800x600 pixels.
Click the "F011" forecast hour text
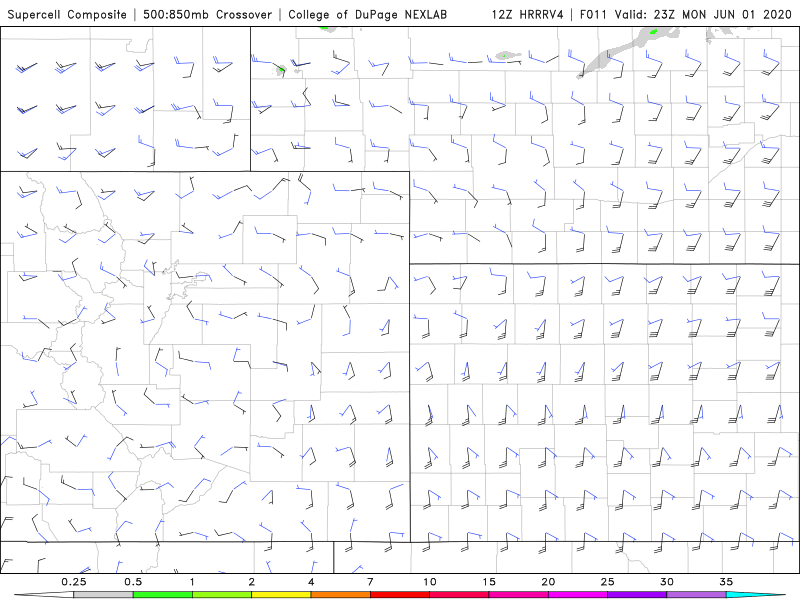coord(594,14)
